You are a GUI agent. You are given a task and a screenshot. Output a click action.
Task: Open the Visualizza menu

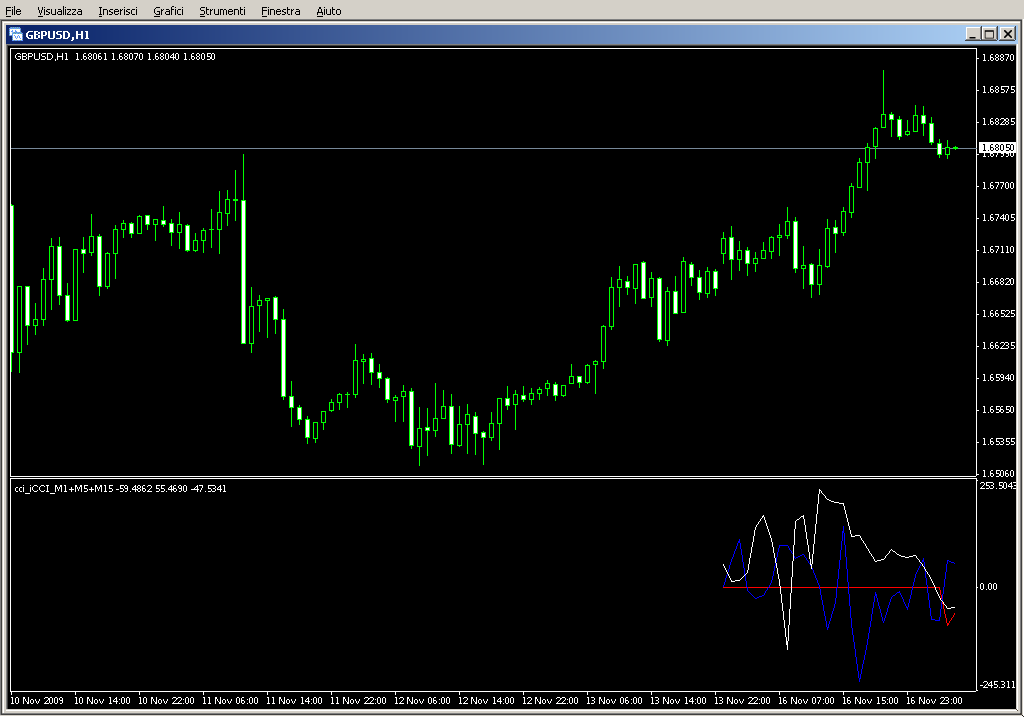click(x=60, y=11)
